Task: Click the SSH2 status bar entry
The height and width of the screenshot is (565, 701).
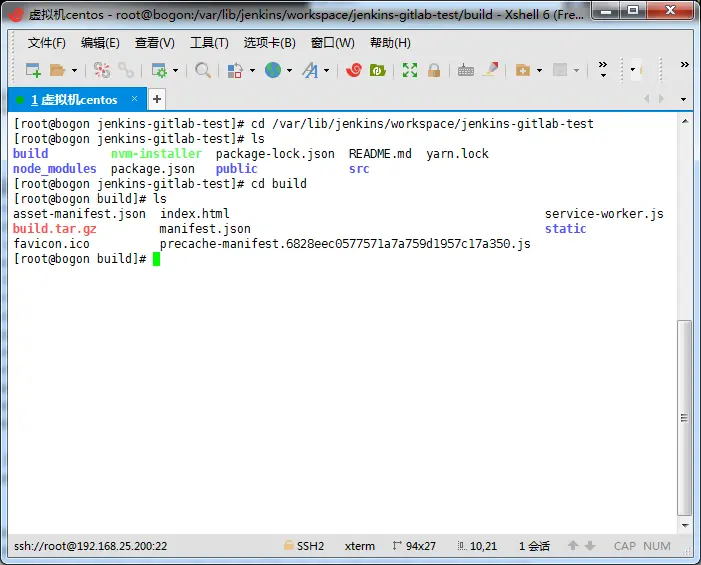Action: pos(304,546)
